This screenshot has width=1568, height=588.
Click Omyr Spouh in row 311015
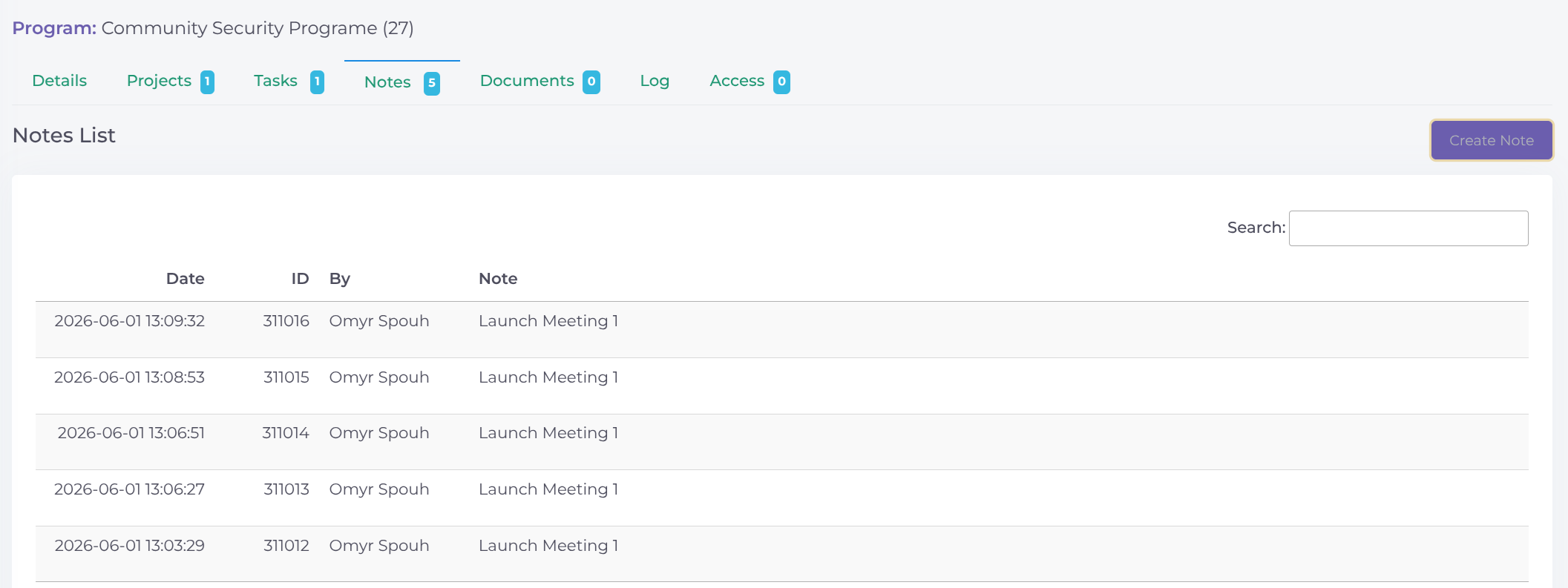click(x=379, y=377)
